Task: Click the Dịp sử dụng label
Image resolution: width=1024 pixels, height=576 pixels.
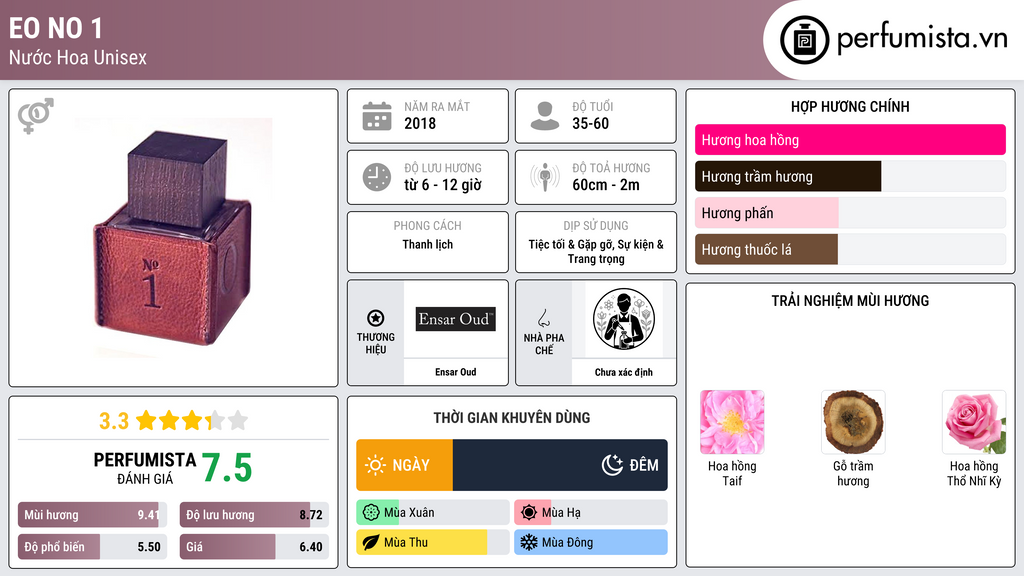Action: pyautogui.click(x=596, y=225)
